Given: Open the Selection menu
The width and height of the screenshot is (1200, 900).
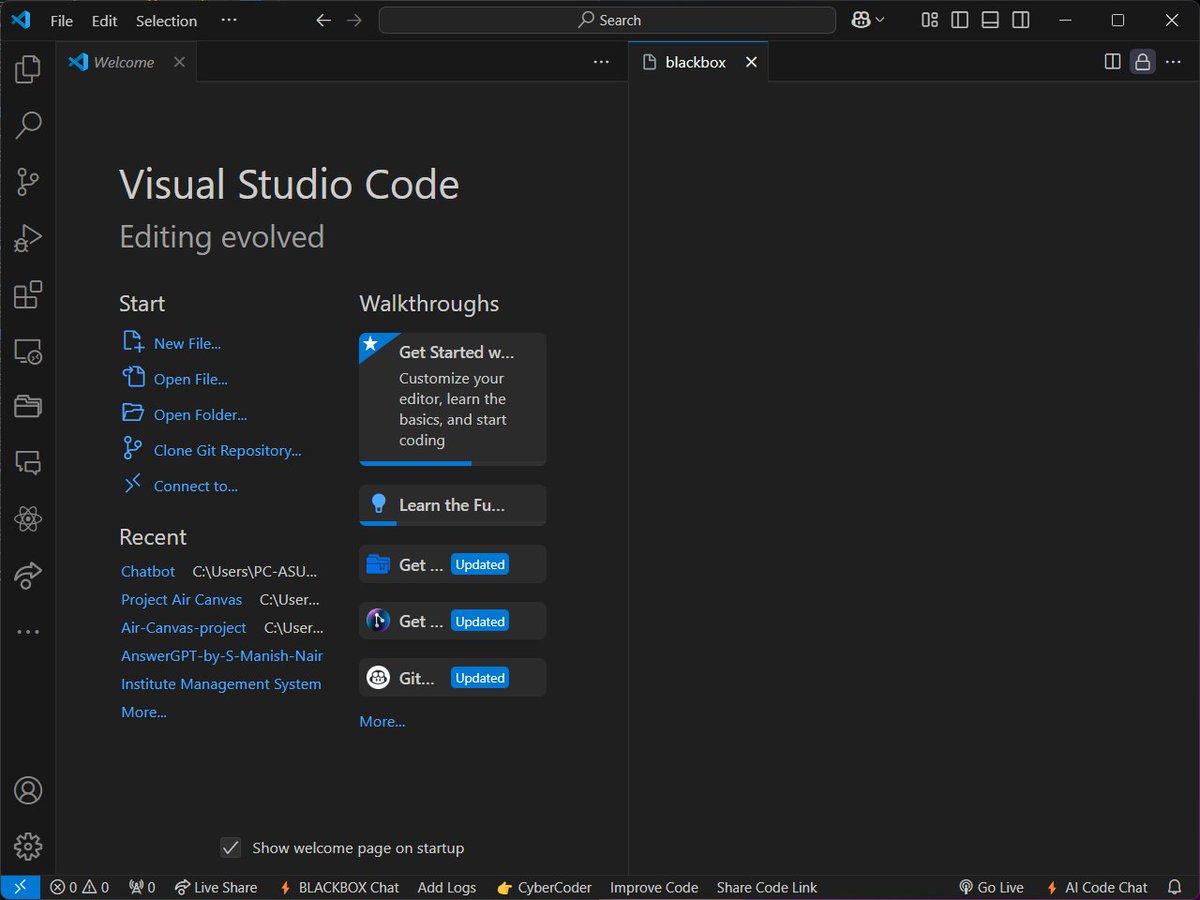Looking at the screenshot, I should coord(166,20).
